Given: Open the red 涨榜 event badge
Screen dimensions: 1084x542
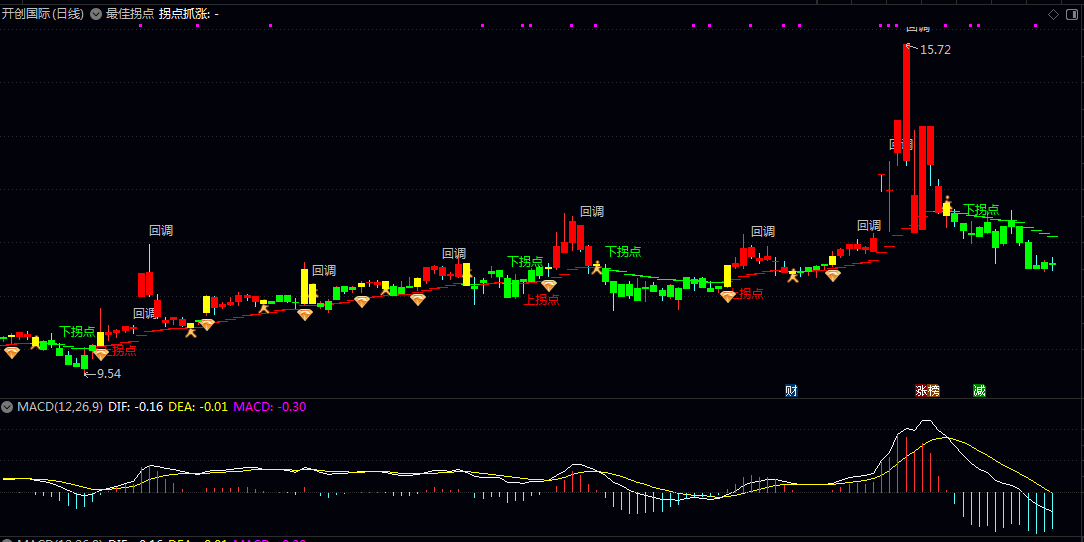Looking at the screenshot, I should (928, 391).
